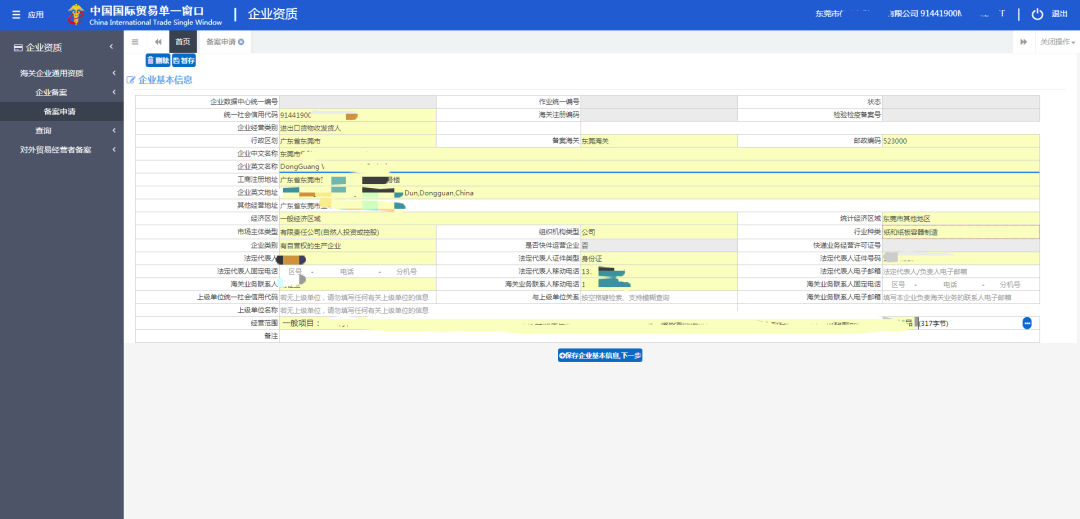Open the 行业种类 selection field
This screenshot has width=1080, height=519.
pos(960,232)
